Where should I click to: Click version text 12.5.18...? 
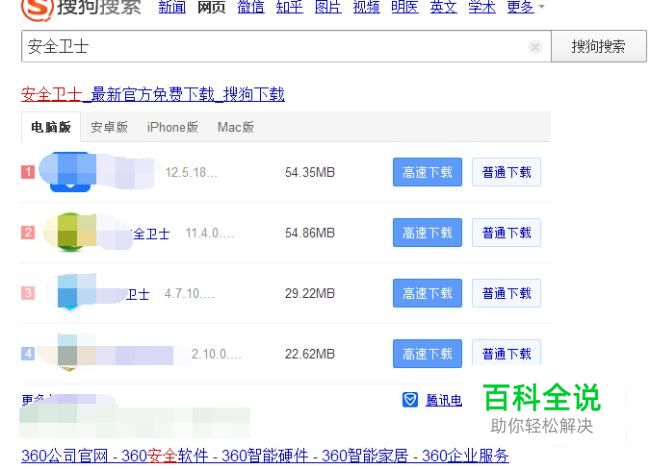click(x=192, y=172)
